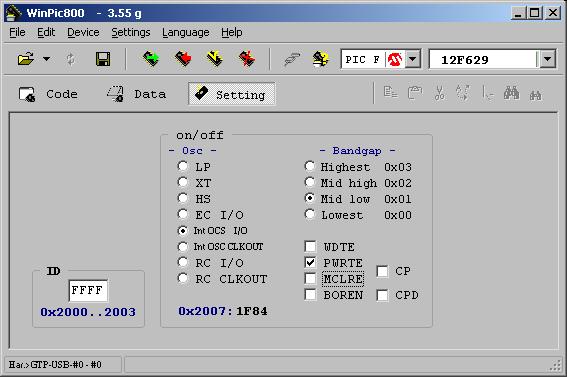The image size is (567, 377).
Task: Enable the CPD data protect checkbox
Action: (382, 295)
